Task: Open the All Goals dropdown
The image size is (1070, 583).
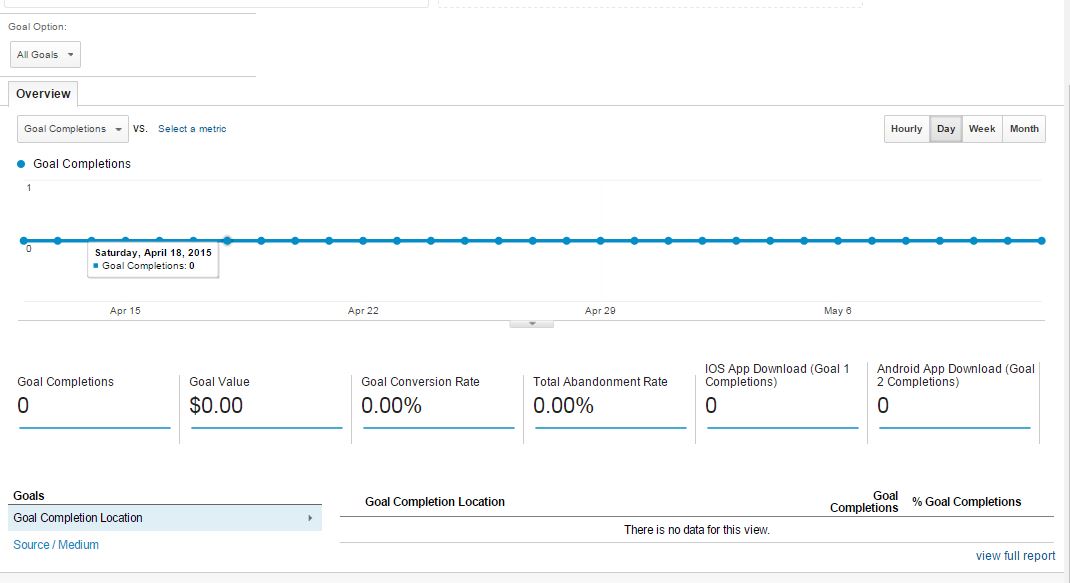Action: [45, 55]
